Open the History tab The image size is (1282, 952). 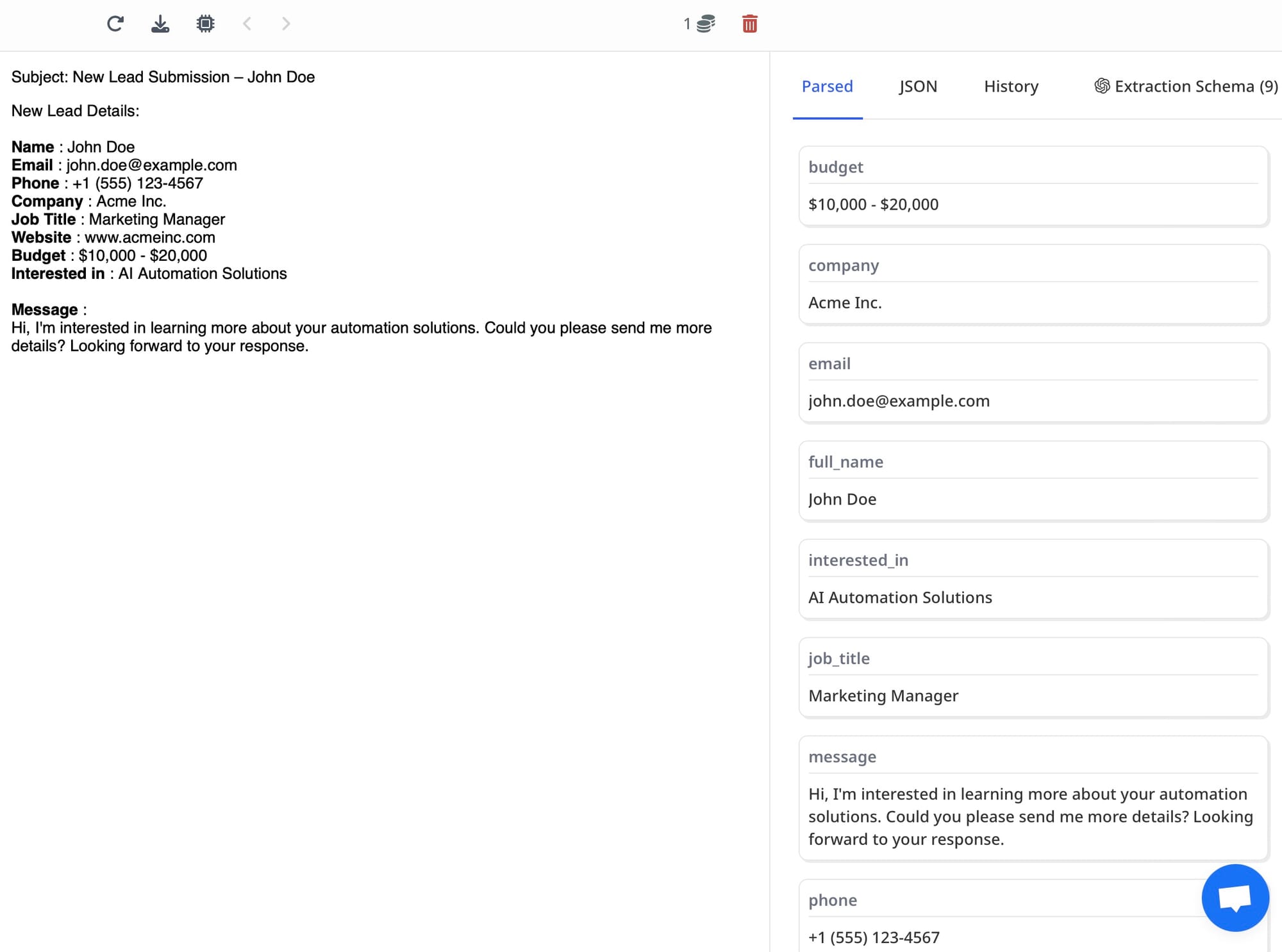coord(1011,87)
